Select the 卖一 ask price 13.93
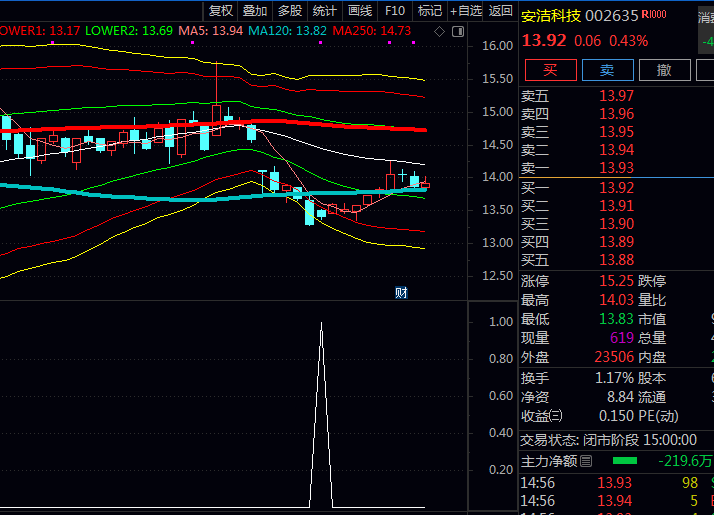The height and width of the screenshot is (515, 714). 617,168
